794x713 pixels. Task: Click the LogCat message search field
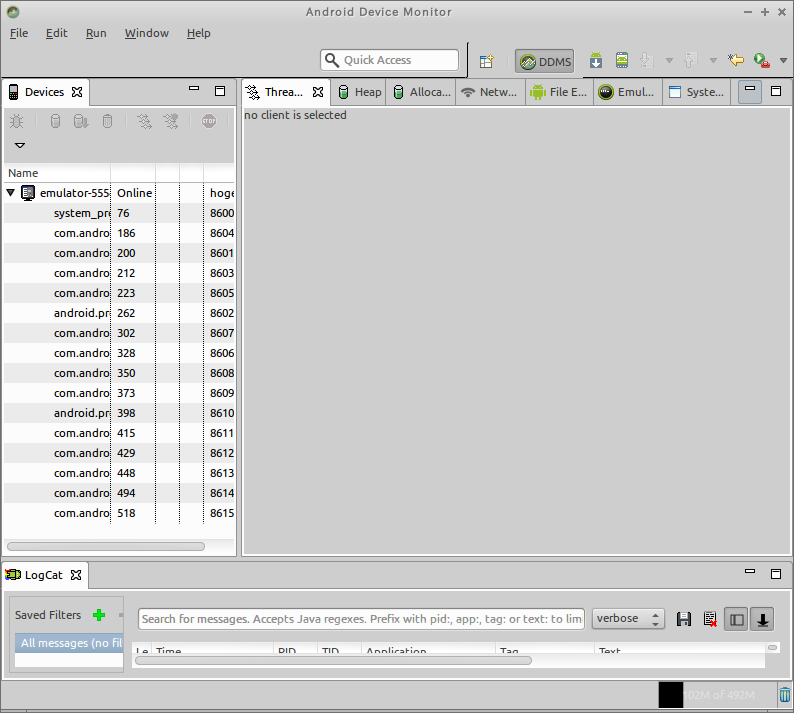pyautogui.click(x=361, y=619)
